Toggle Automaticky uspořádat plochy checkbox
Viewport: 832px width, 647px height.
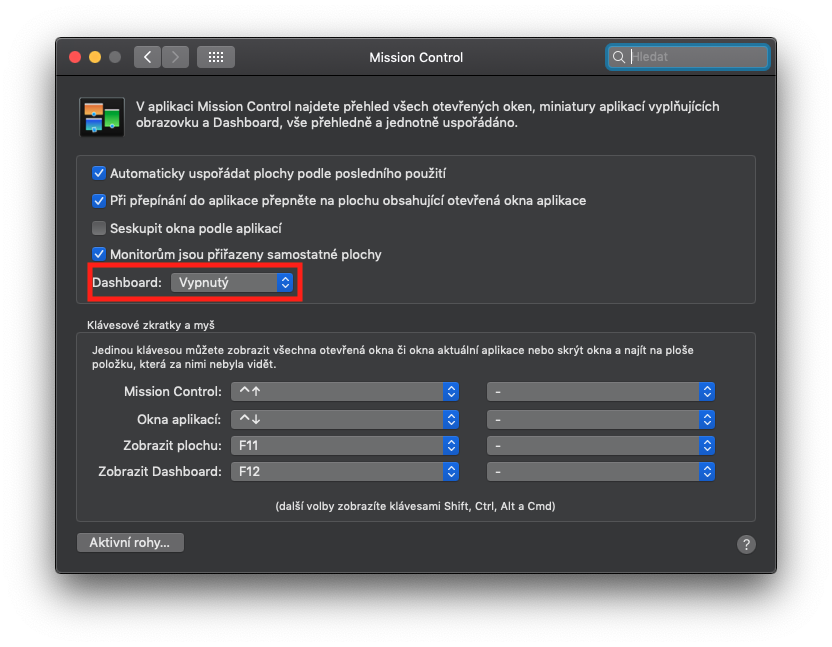(x=99, y=173)
